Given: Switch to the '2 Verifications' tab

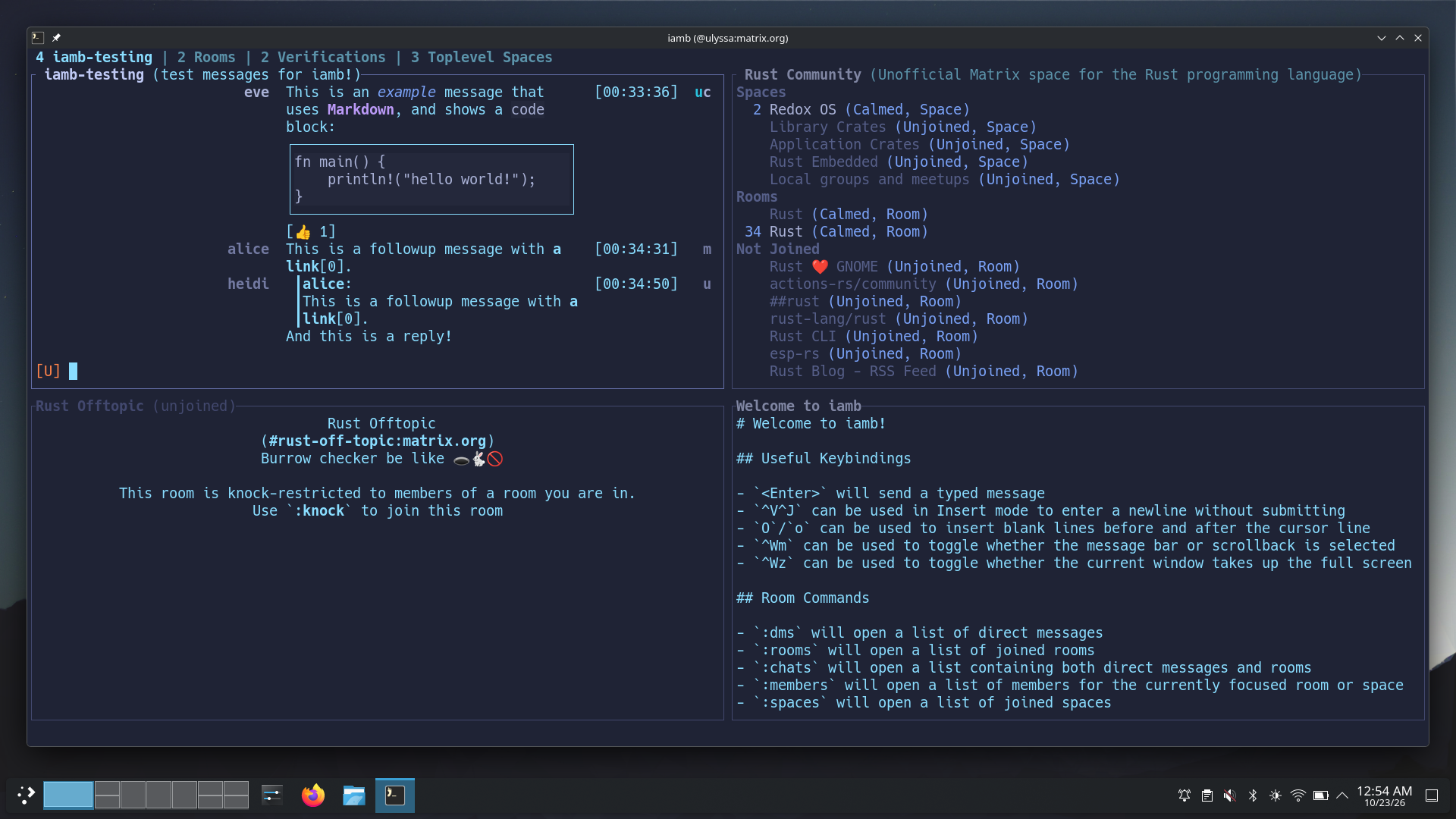Looking at the screenshot, I should (x=323, y=58).
